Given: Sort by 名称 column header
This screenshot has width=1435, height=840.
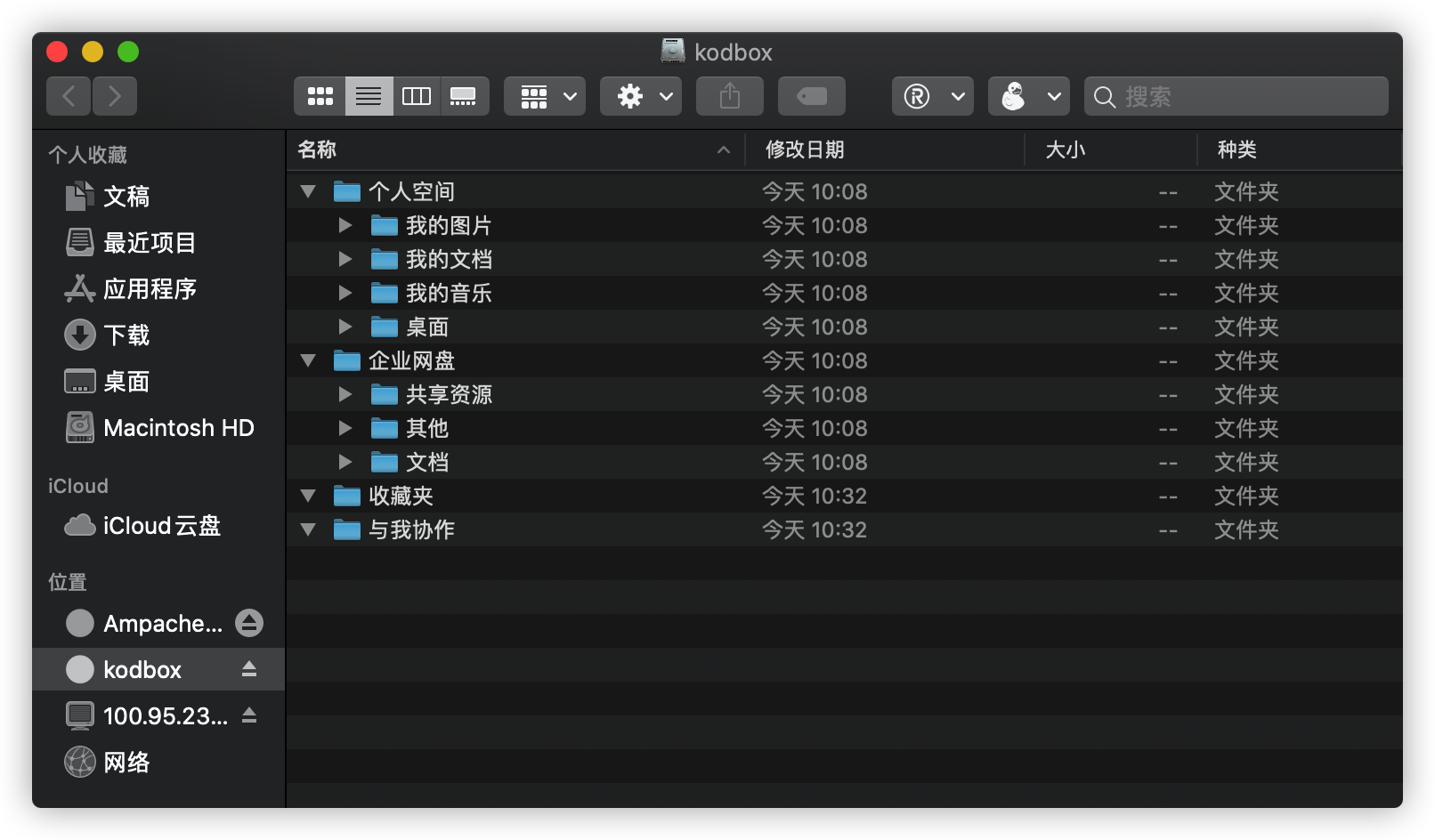Looking at the screenshot, I should 515,149.
